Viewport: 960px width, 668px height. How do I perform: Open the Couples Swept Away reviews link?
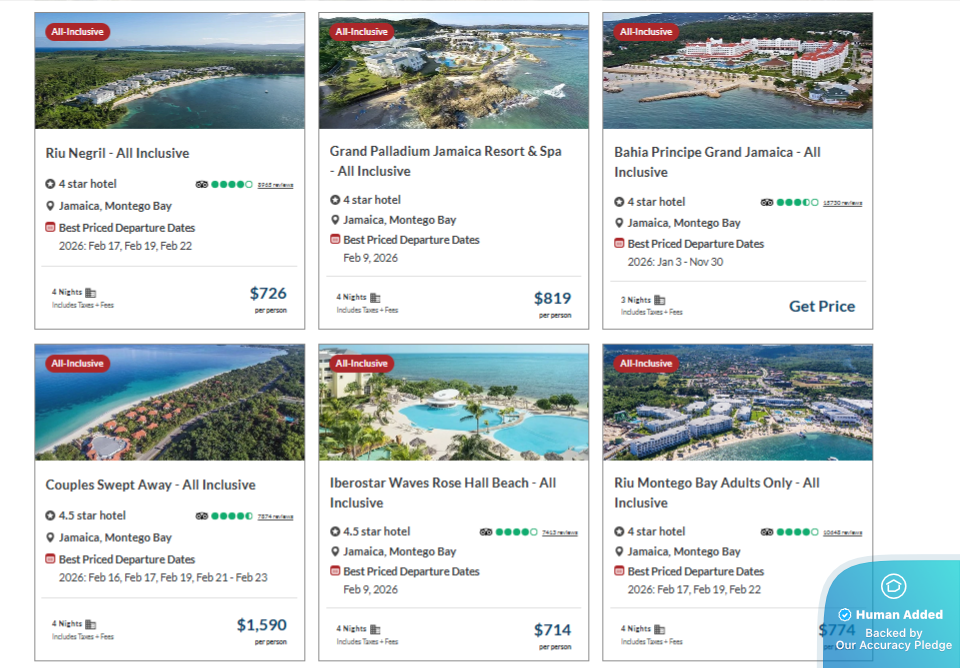(275, 517)
